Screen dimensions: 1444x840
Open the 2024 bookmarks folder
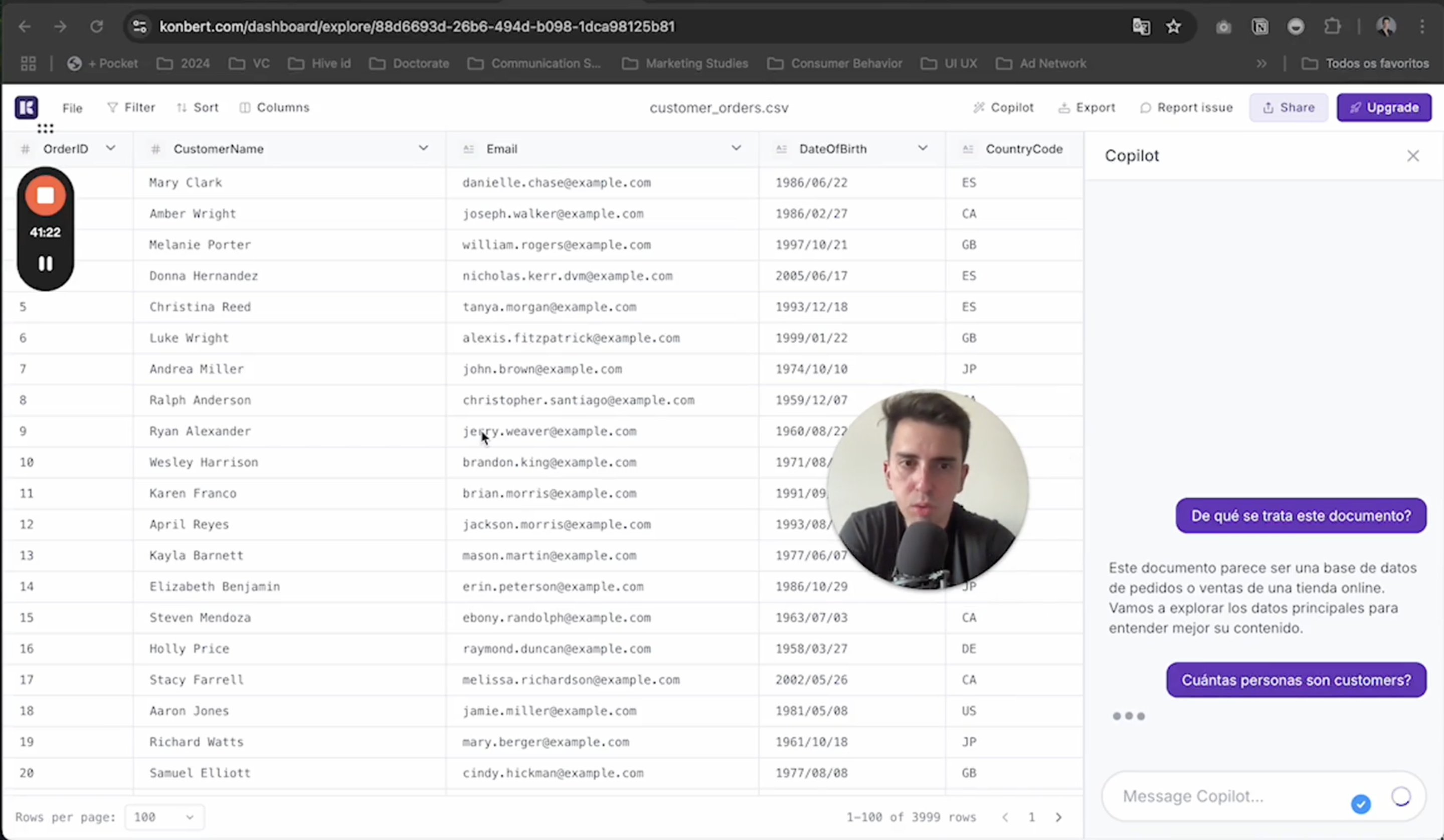pyautogui.click(x=184, y=63)
